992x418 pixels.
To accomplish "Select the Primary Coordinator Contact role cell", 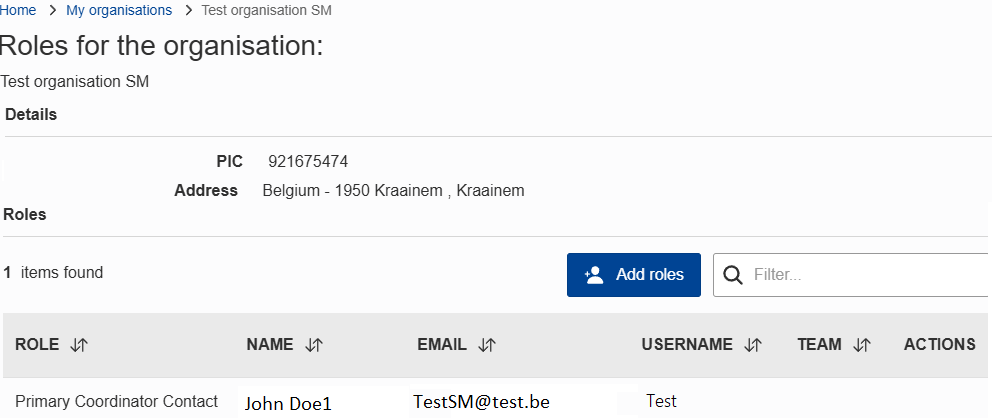I will coord(116,401).
